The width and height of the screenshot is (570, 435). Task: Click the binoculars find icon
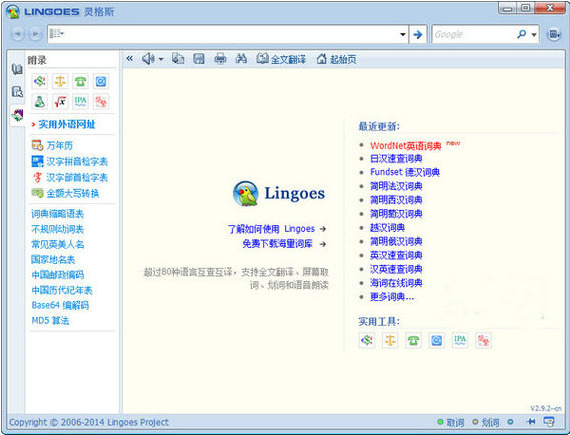click(x=241, y=59)
